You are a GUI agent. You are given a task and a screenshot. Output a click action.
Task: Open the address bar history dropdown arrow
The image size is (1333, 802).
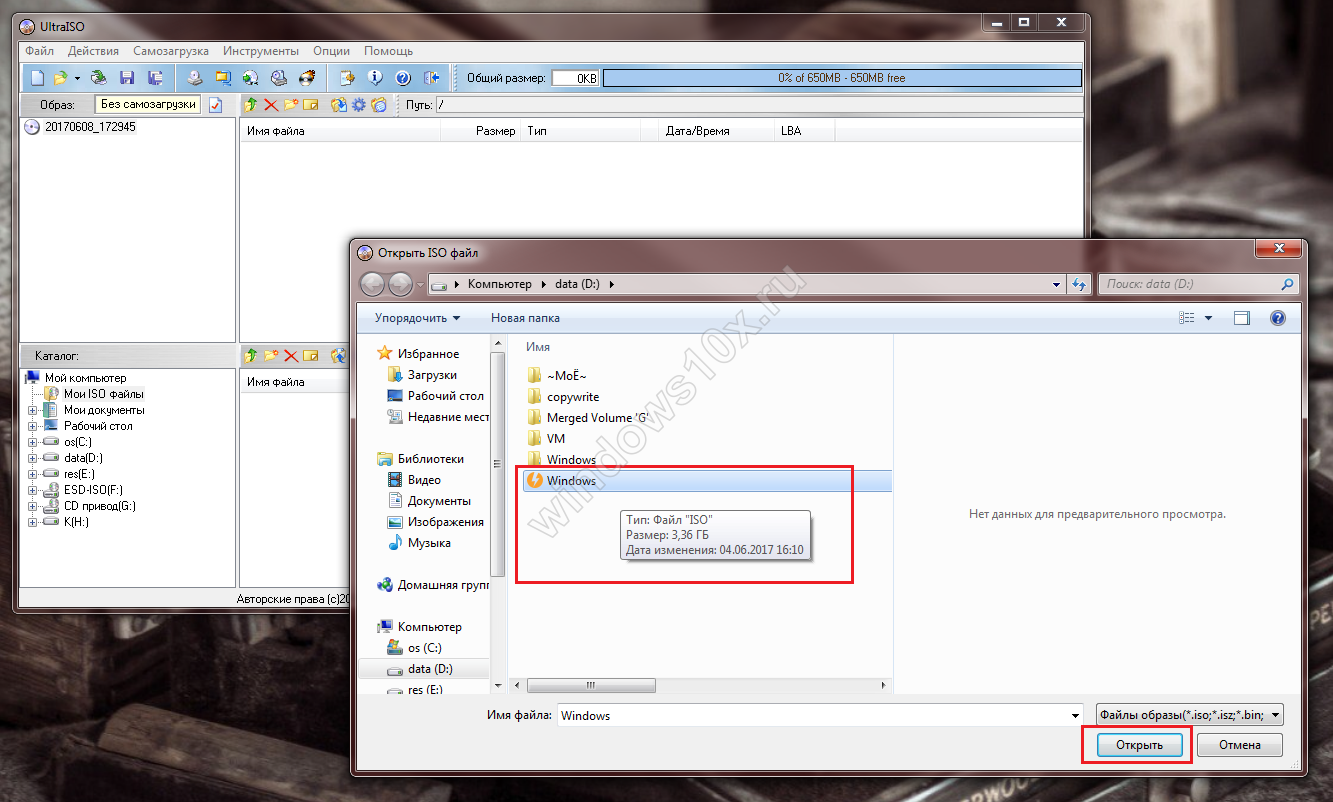(x=1057, y=284)
